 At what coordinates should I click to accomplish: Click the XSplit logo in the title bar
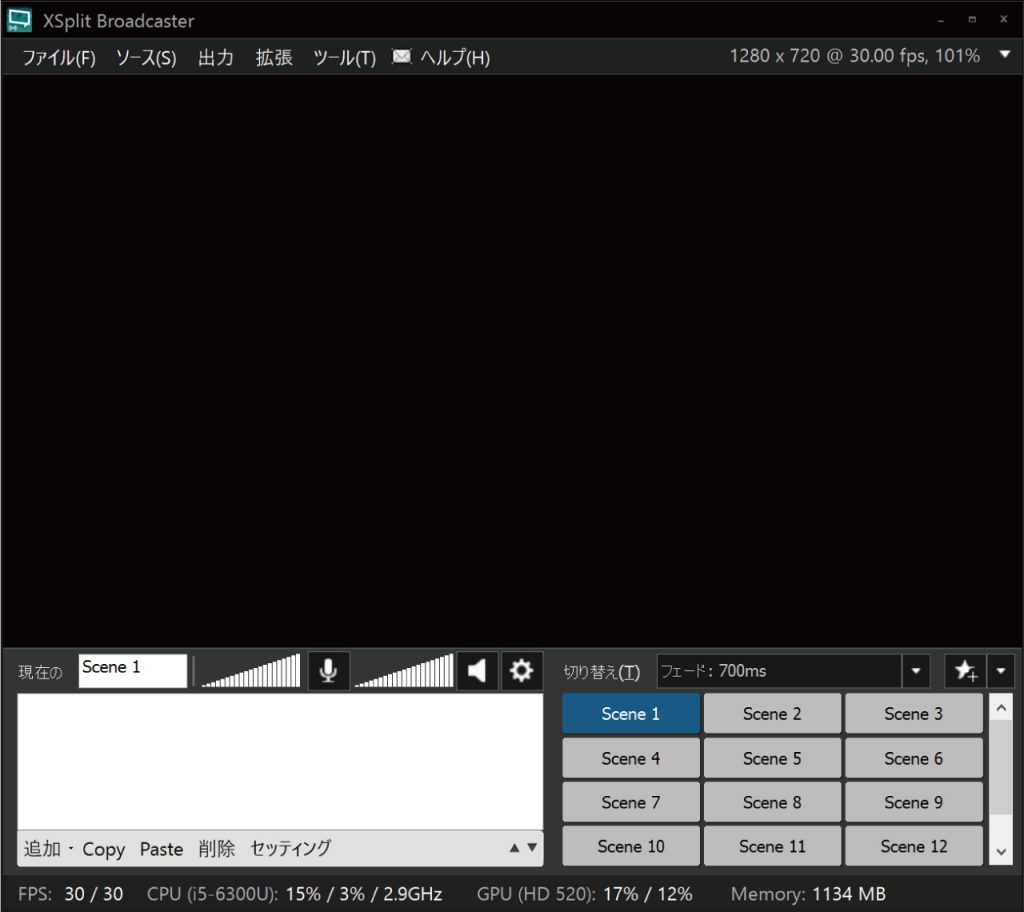(20, 19)
